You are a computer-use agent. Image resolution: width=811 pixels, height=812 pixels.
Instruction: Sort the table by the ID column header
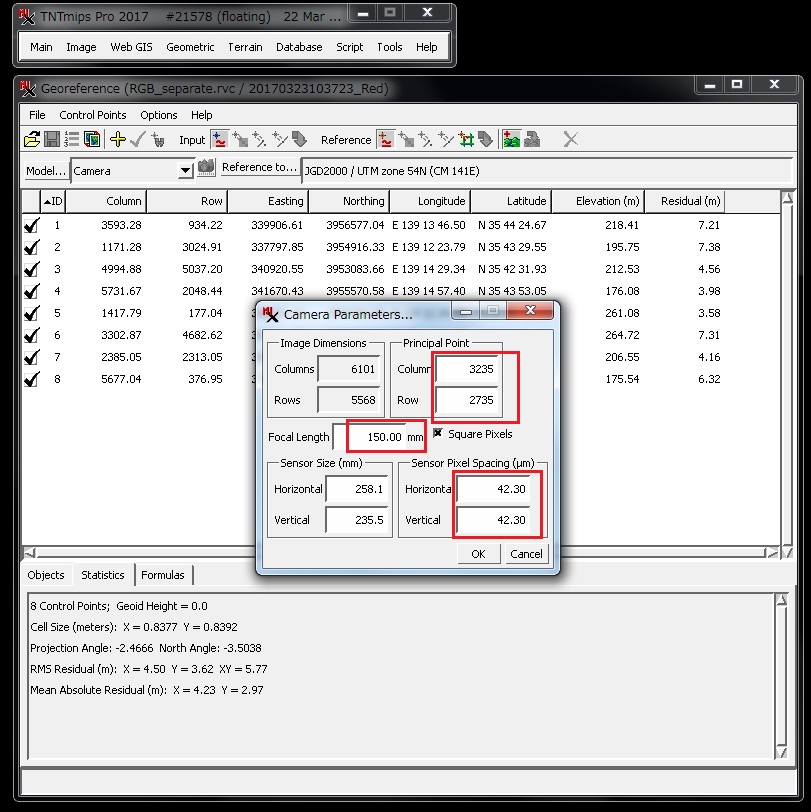coord(54,202)
